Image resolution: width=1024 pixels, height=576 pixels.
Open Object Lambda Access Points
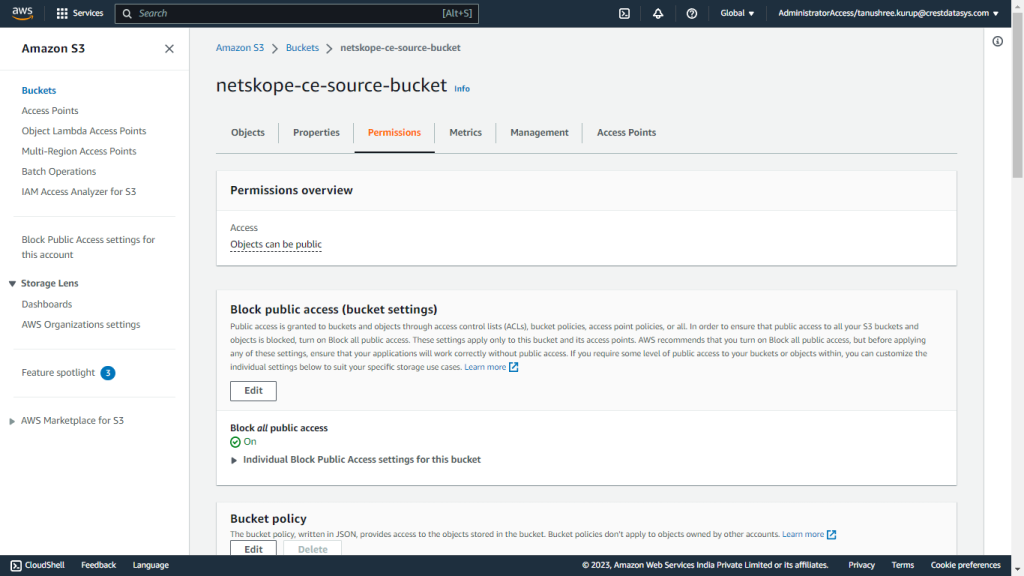pos(84,131)
